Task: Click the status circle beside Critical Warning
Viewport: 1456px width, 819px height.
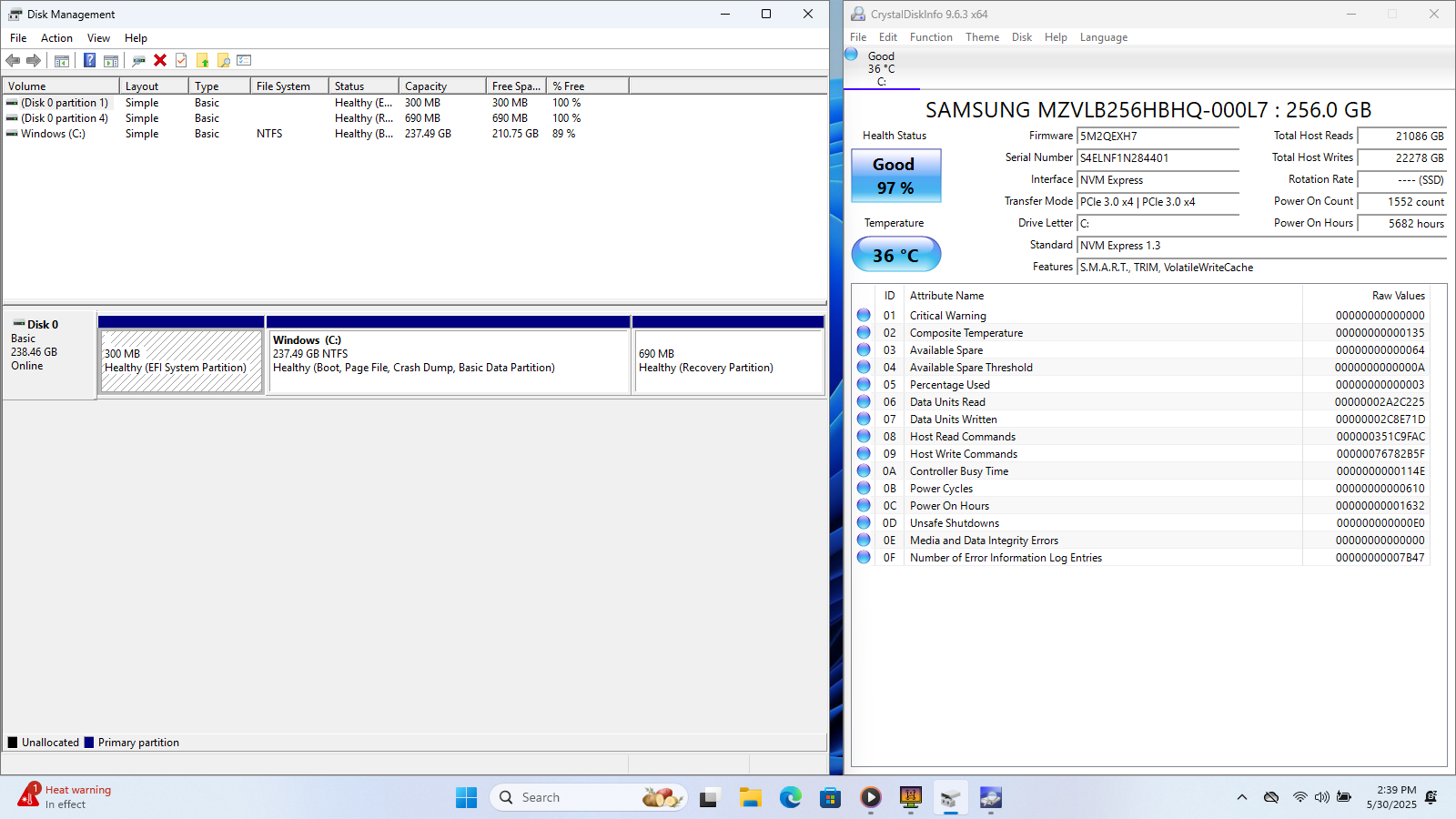Action: coord(864,315)
